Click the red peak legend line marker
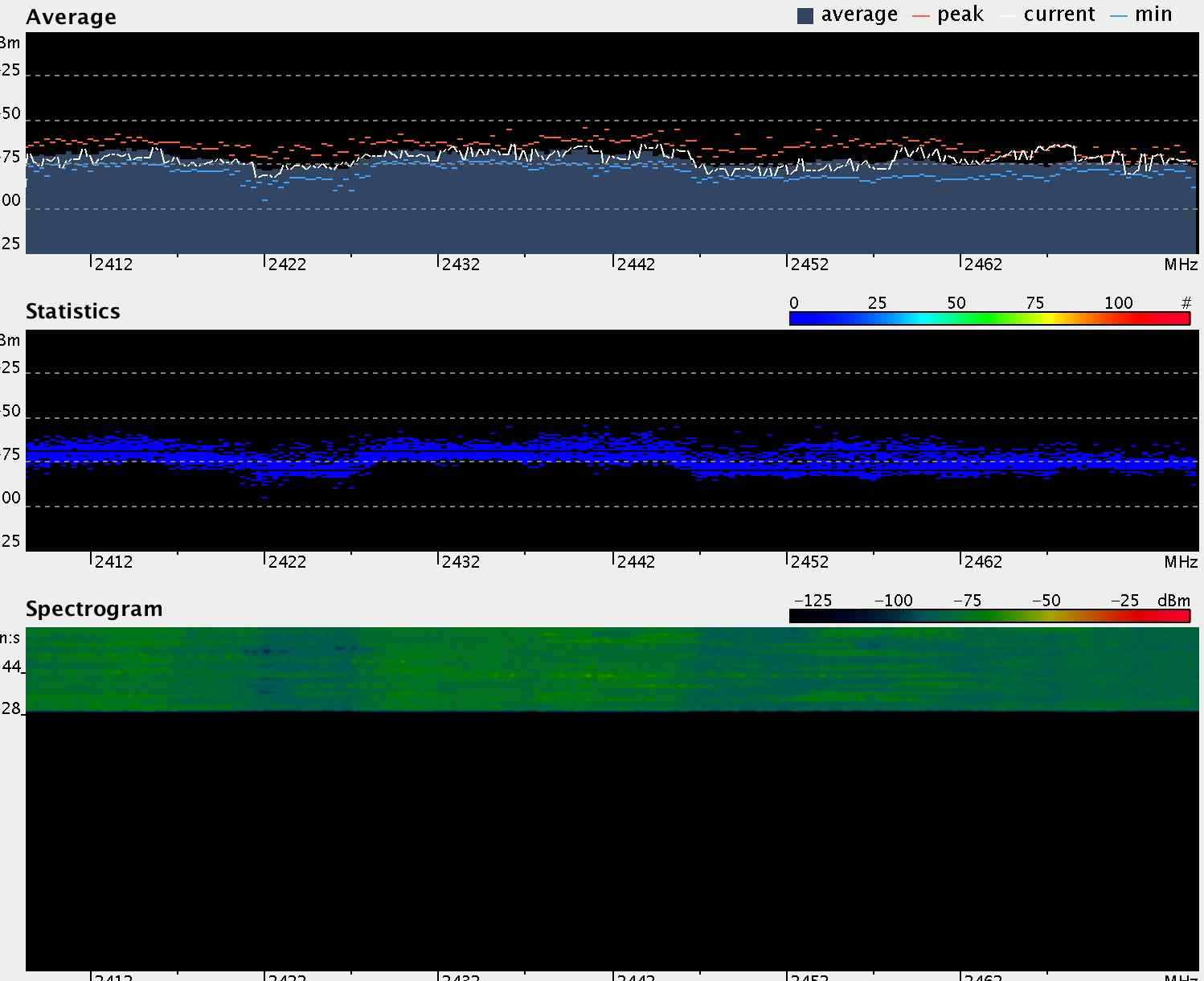The image size is (1204, 981). [x=921, y=16]
